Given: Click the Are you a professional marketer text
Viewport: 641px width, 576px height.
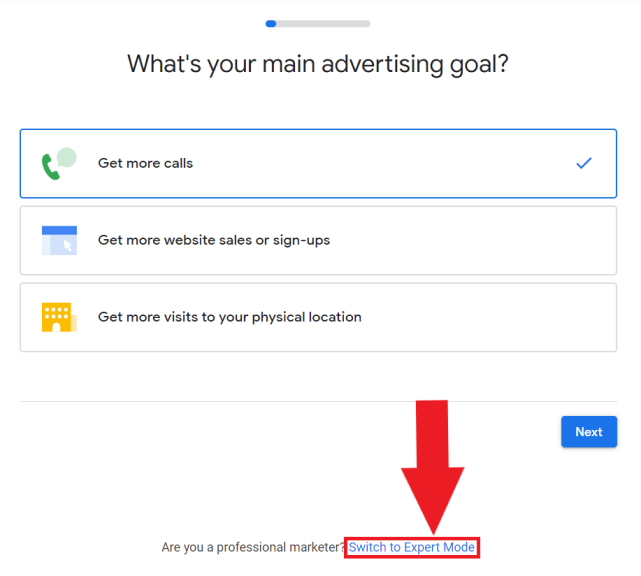Looking at the screenshot, I should [x=253, y=547].
